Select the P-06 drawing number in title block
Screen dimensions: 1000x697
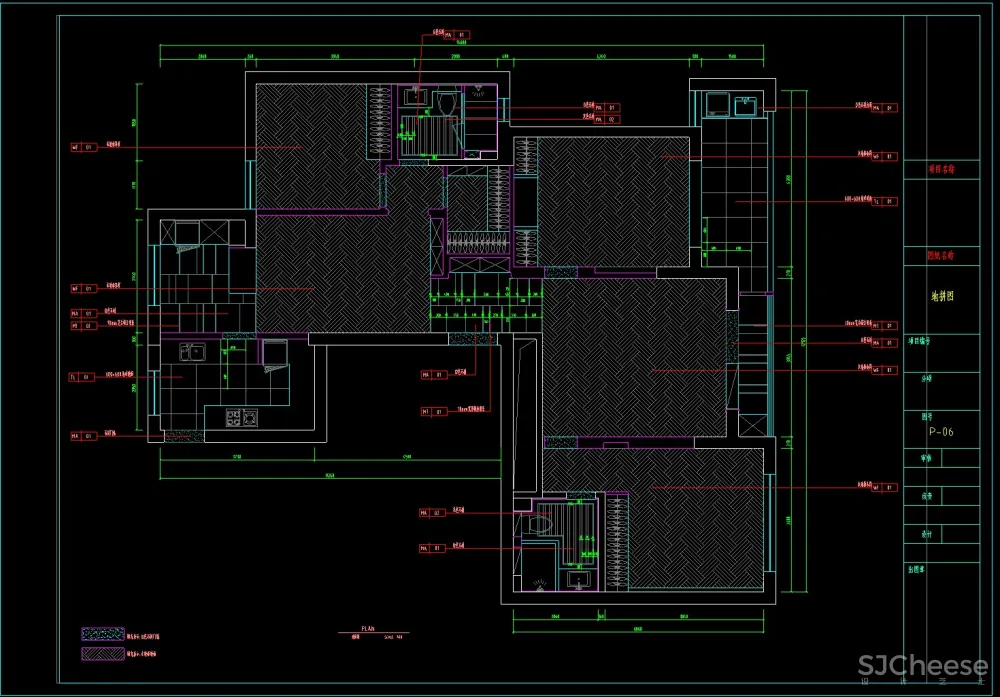939,433
